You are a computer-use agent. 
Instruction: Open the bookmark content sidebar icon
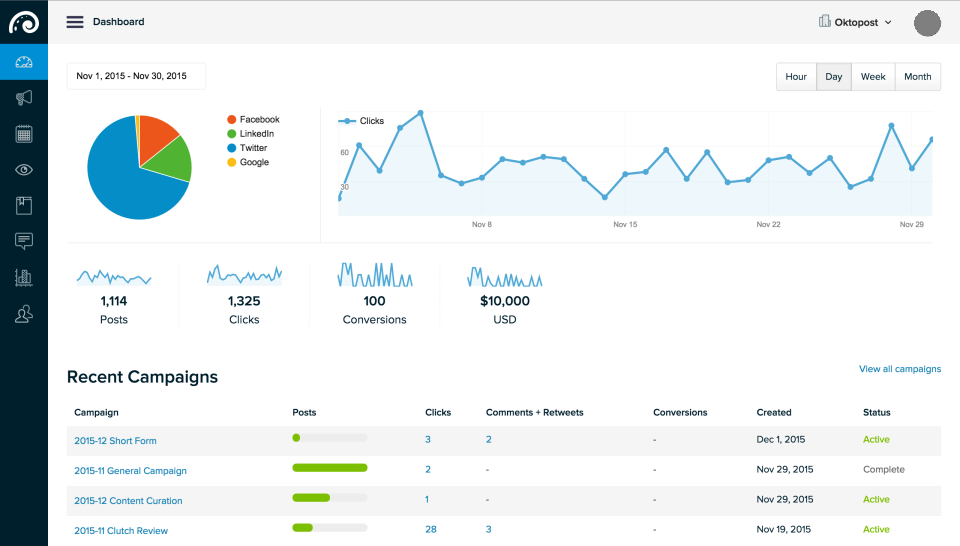tap(24, 206)
